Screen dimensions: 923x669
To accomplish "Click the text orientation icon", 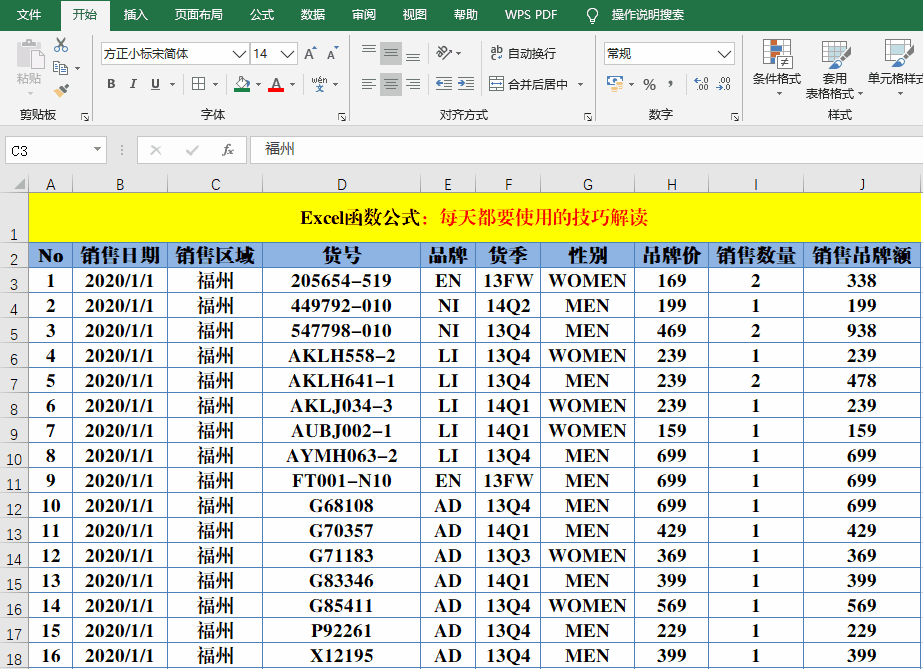I will coord(443,53).
